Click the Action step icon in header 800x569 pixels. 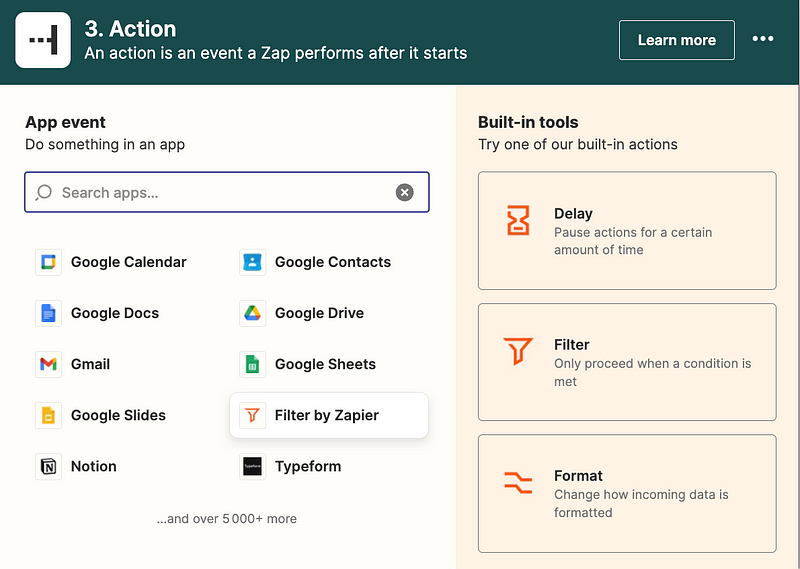click(43, 40)
